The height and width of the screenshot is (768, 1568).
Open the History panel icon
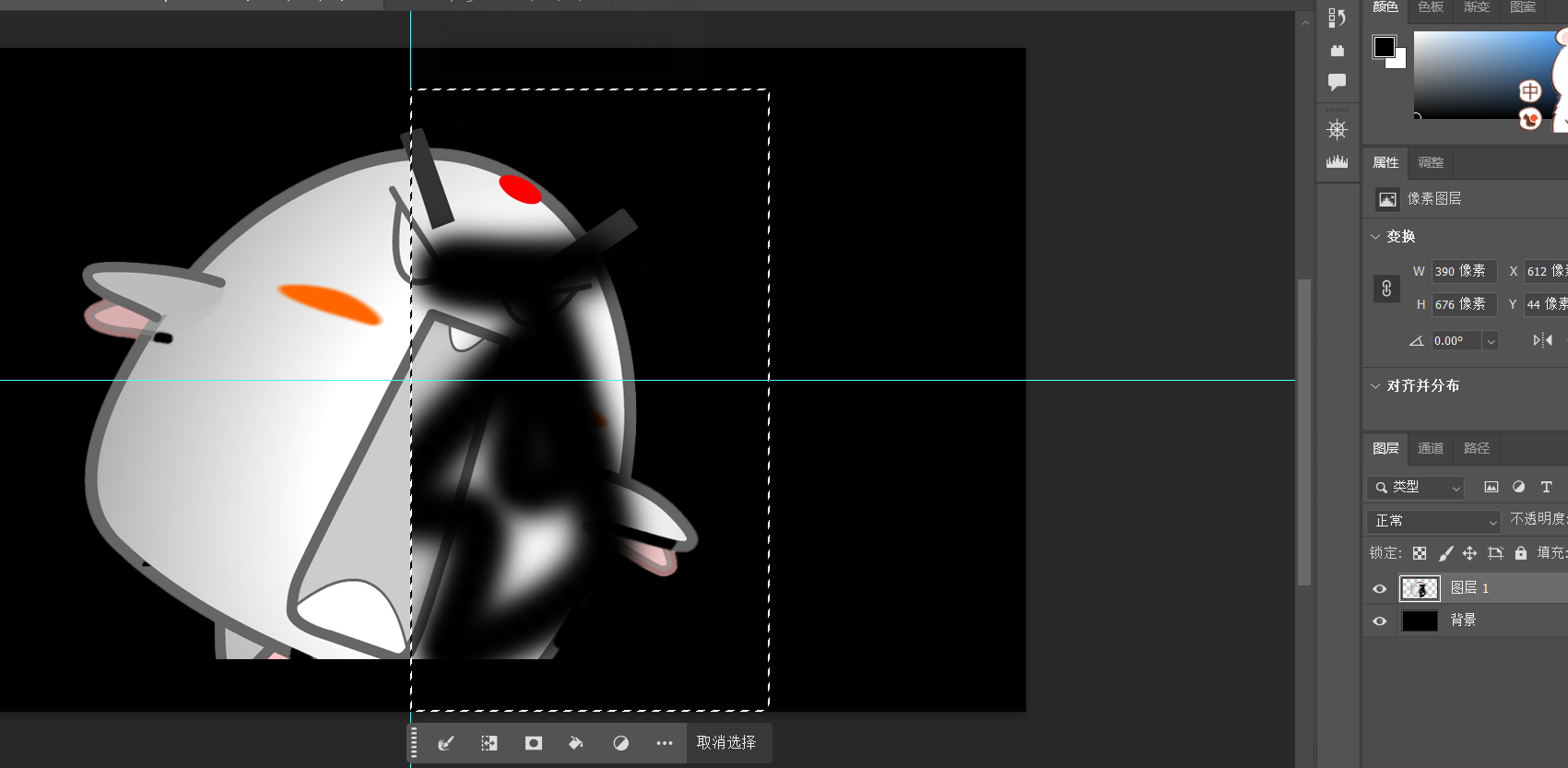coord(1337,18)
